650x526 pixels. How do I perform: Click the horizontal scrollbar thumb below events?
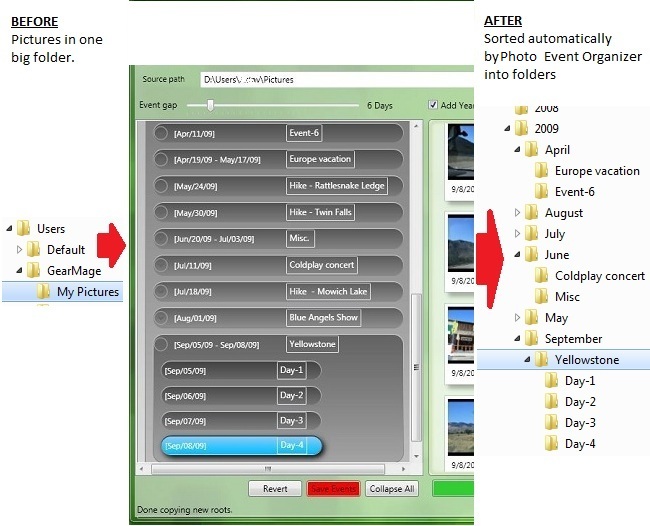coord(268,469)
